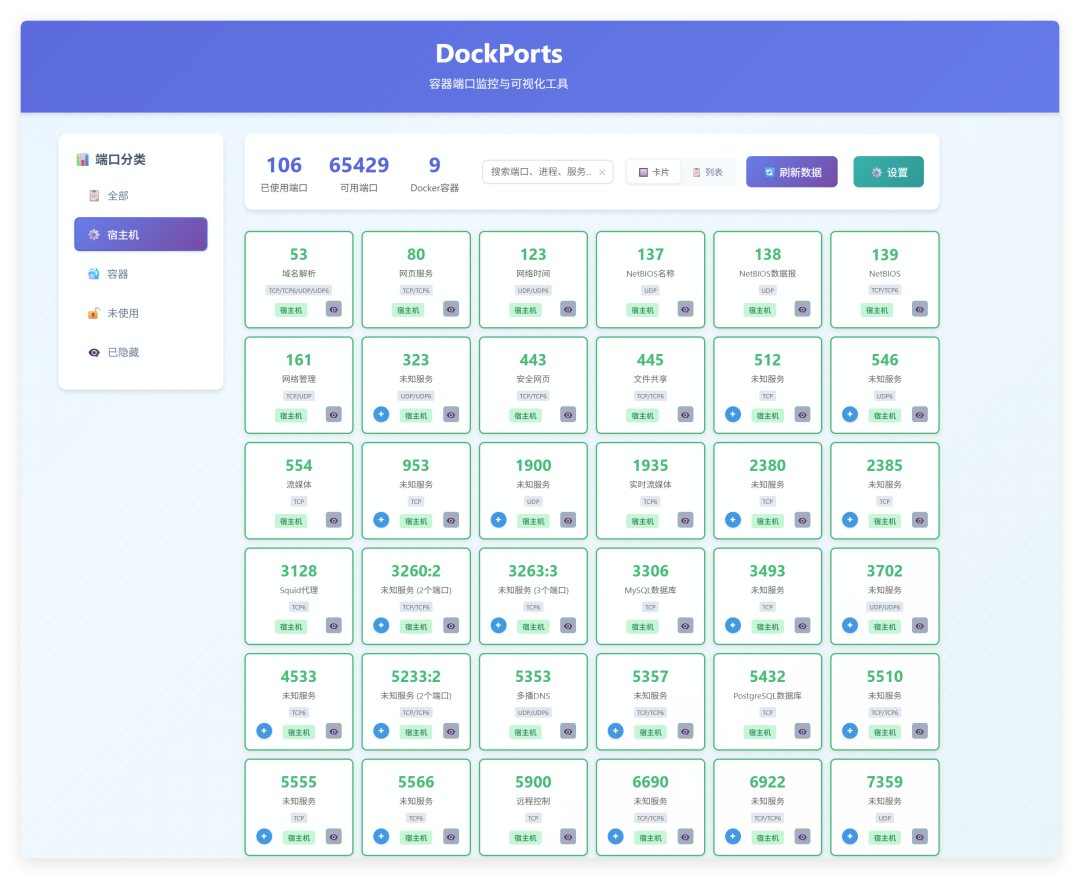
Task: Click the 实时流媒体 service label
Action: coord(650,484)
